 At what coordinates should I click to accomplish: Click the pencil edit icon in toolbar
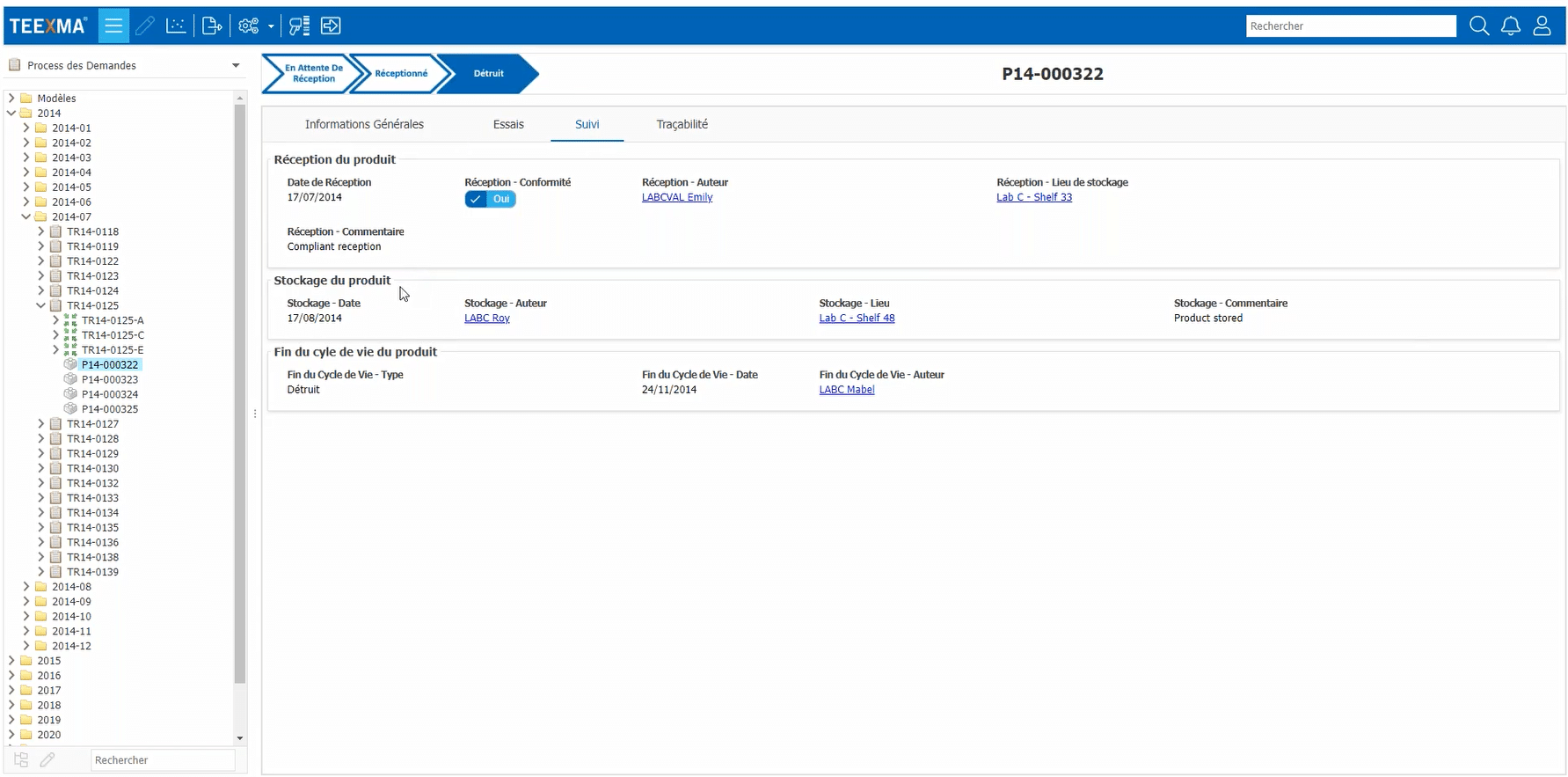[x=145, y=26]
